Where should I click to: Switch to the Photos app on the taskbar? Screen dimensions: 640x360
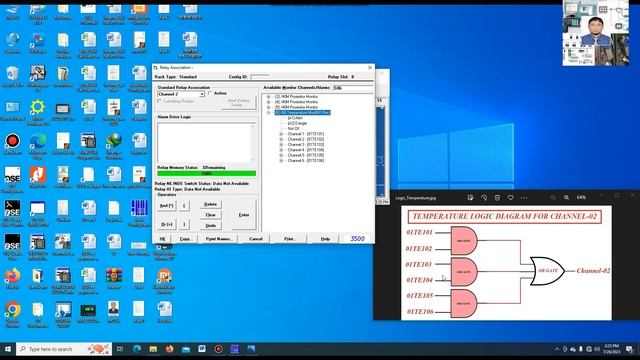pos(251,349)
